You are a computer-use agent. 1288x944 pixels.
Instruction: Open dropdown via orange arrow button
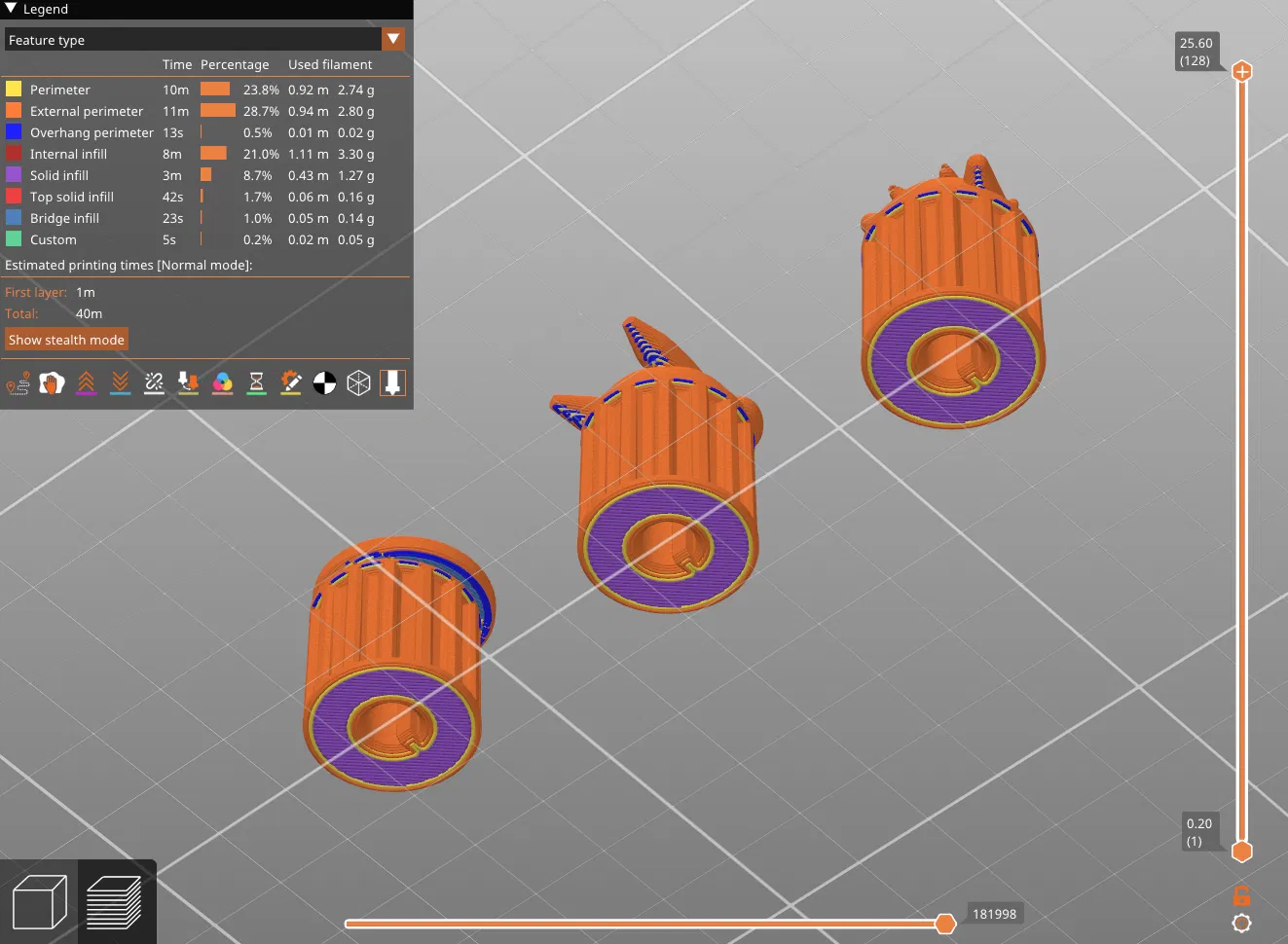[x=393, y=40]
